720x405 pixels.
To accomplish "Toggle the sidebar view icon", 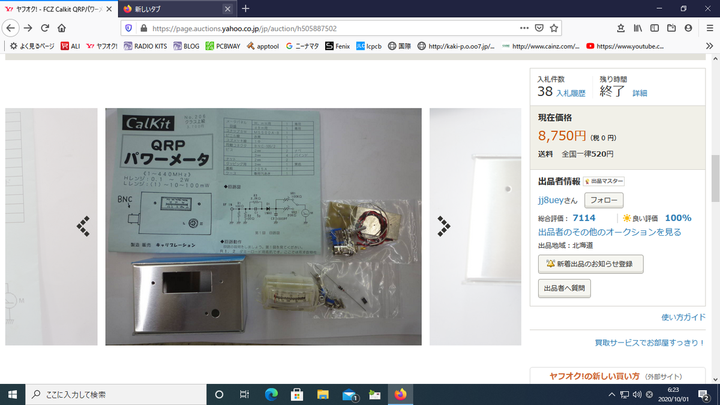I will click(x=654, y=28).
